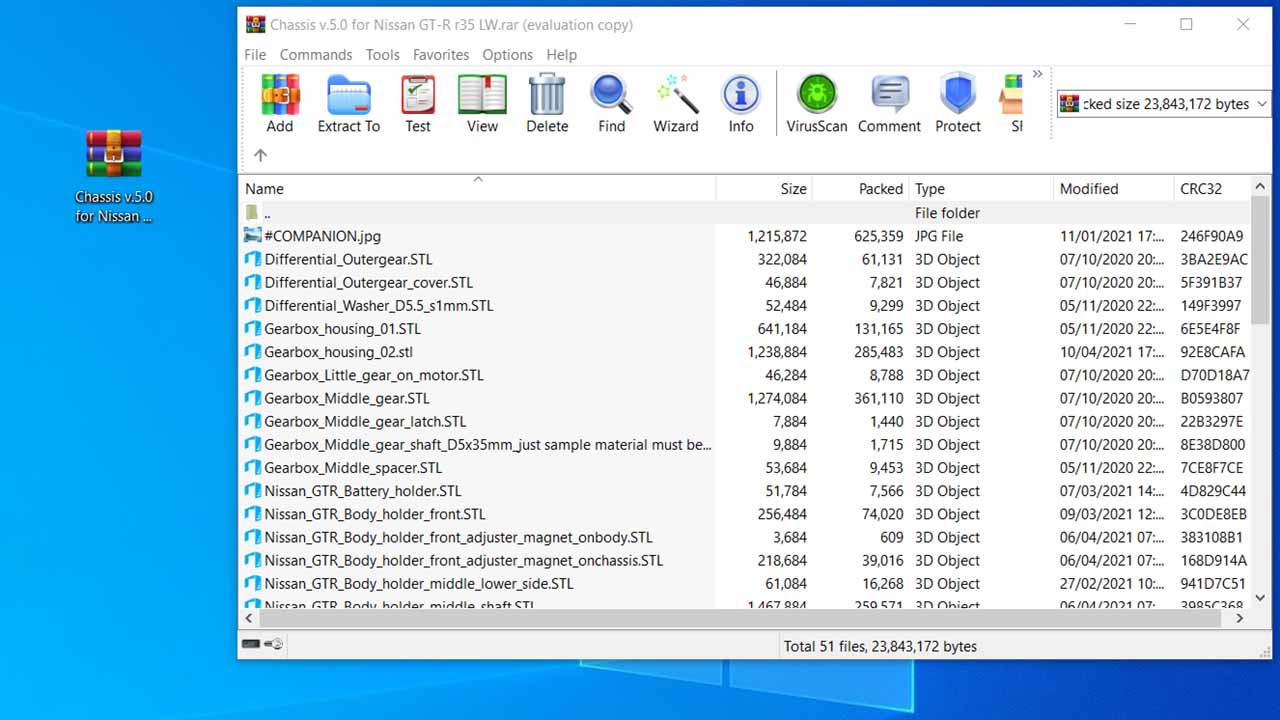This screenshot has height=720, width=1280.
Task: Click the WinRAR title bar app icon
Action: tap(256, 25)
